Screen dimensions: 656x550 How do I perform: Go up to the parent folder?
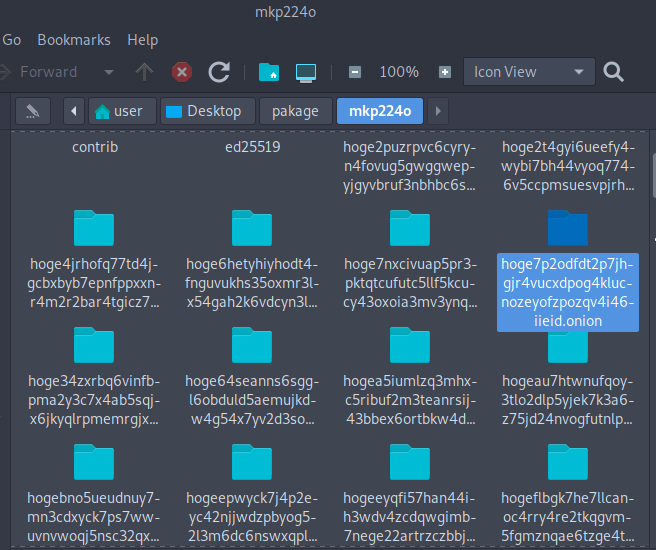(145, 72)
